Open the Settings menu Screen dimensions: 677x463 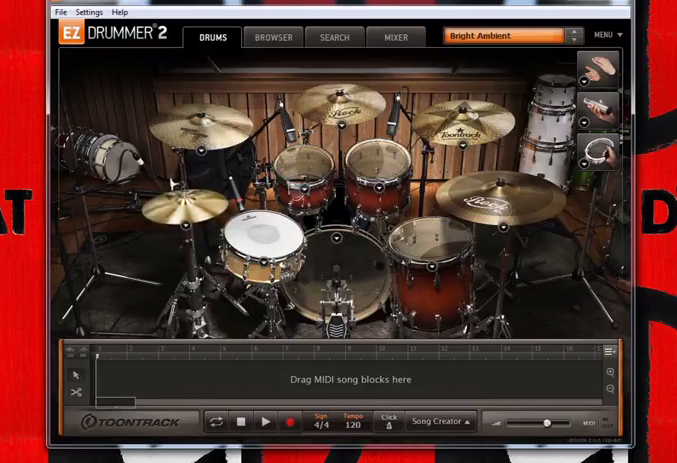(x=89, y=12)
